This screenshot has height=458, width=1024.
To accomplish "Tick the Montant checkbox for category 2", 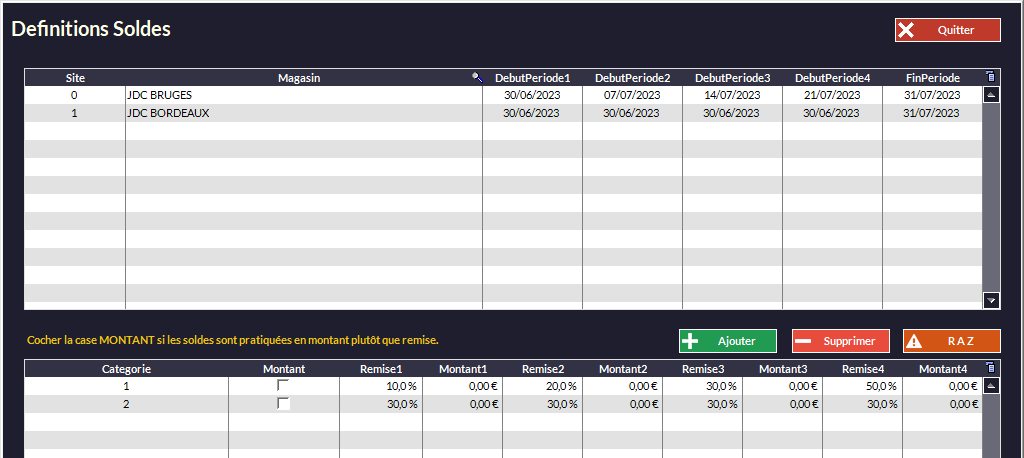I will [x=283, y=404].
